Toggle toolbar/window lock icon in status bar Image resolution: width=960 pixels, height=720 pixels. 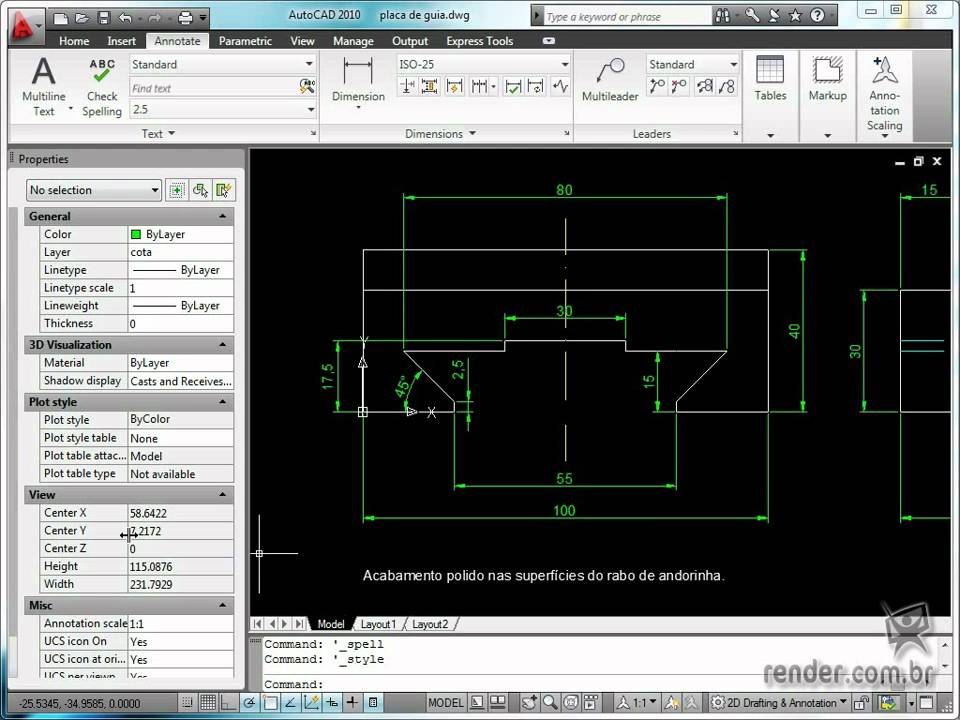[x=862, y=702]
